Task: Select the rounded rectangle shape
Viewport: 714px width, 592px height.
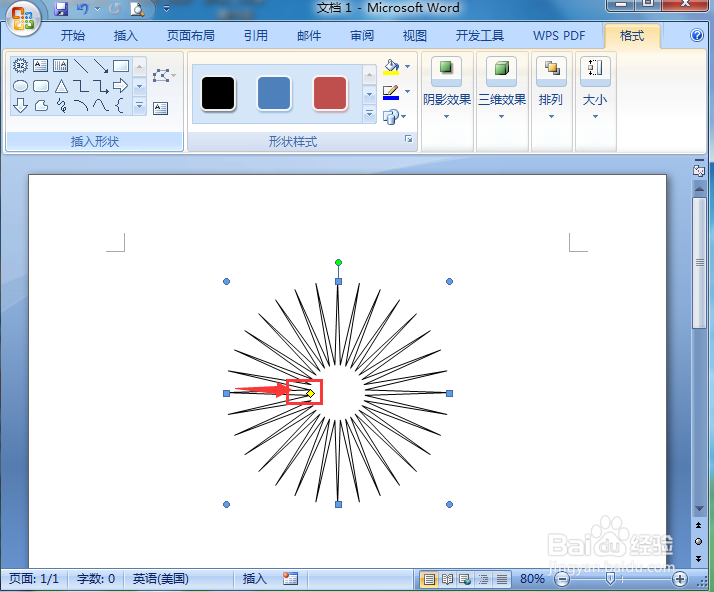Action: tap(41, 86)
